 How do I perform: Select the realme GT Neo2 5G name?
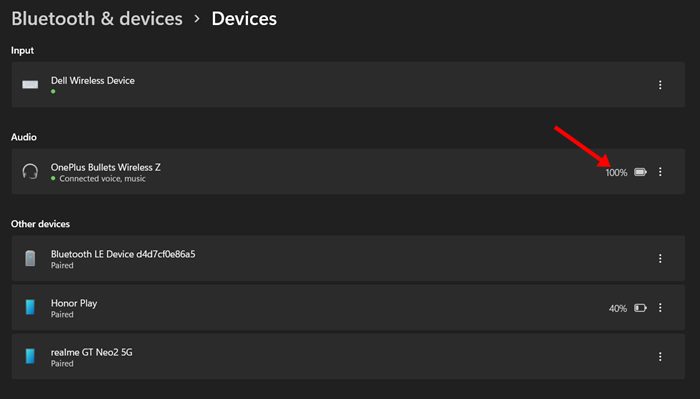pyautogui.click(x=92, y=352)
